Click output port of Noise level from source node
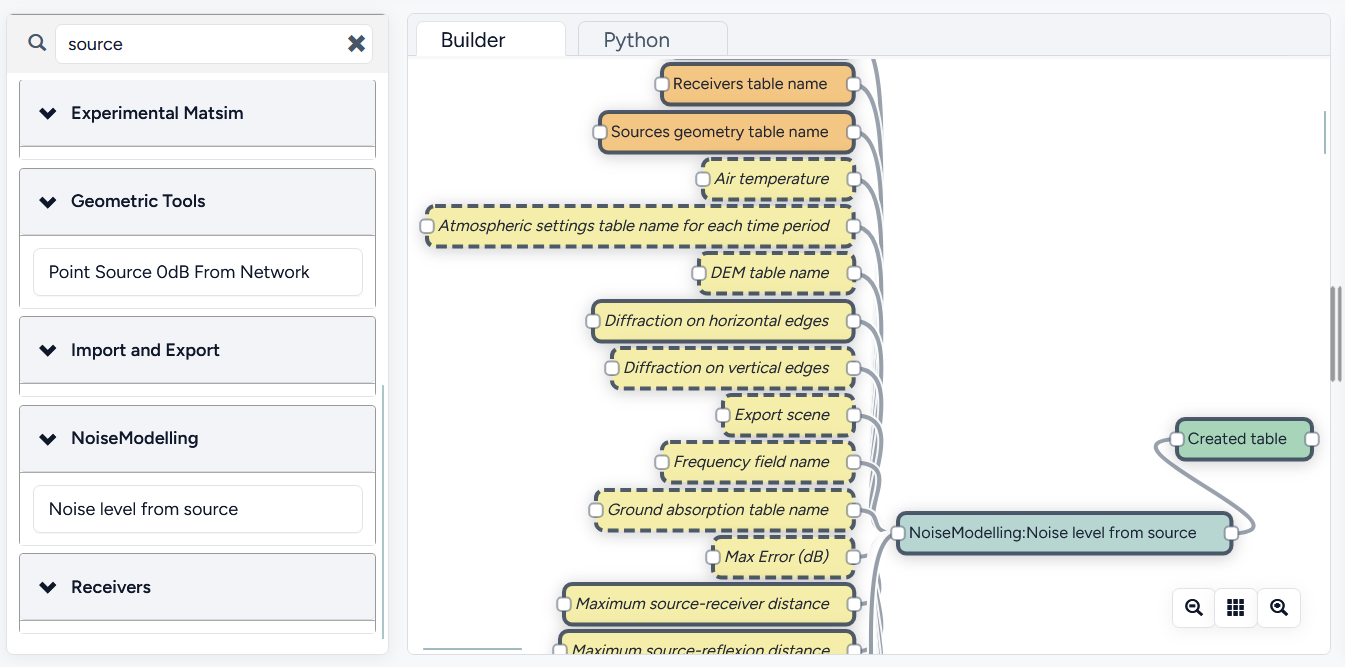The image size is (1345, 667). tap(1231, 534)
